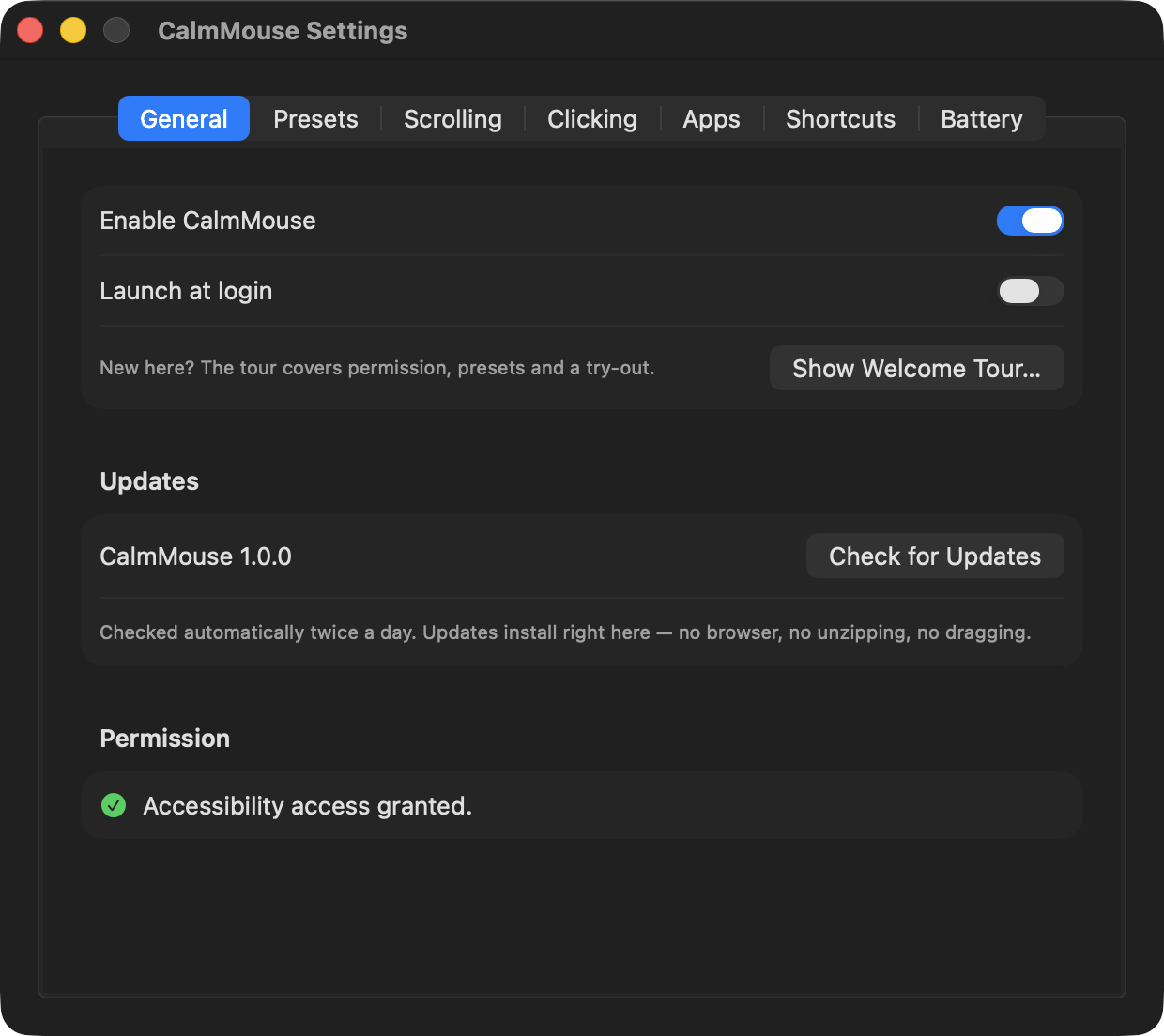Enable the Launch at login switch
Image resolution: width=1164 pixels, height=1036 pixels.
(1030, 291)
